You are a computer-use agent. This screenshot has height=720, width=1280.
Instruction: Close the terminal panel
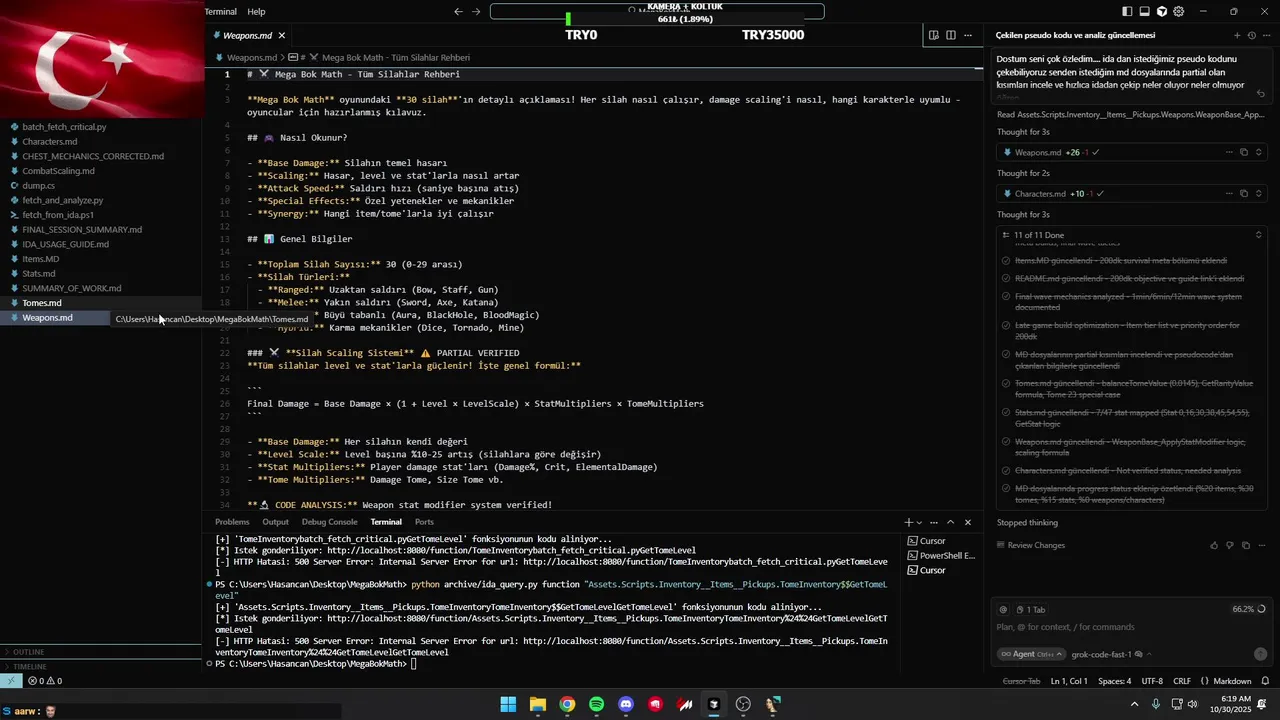967,522
